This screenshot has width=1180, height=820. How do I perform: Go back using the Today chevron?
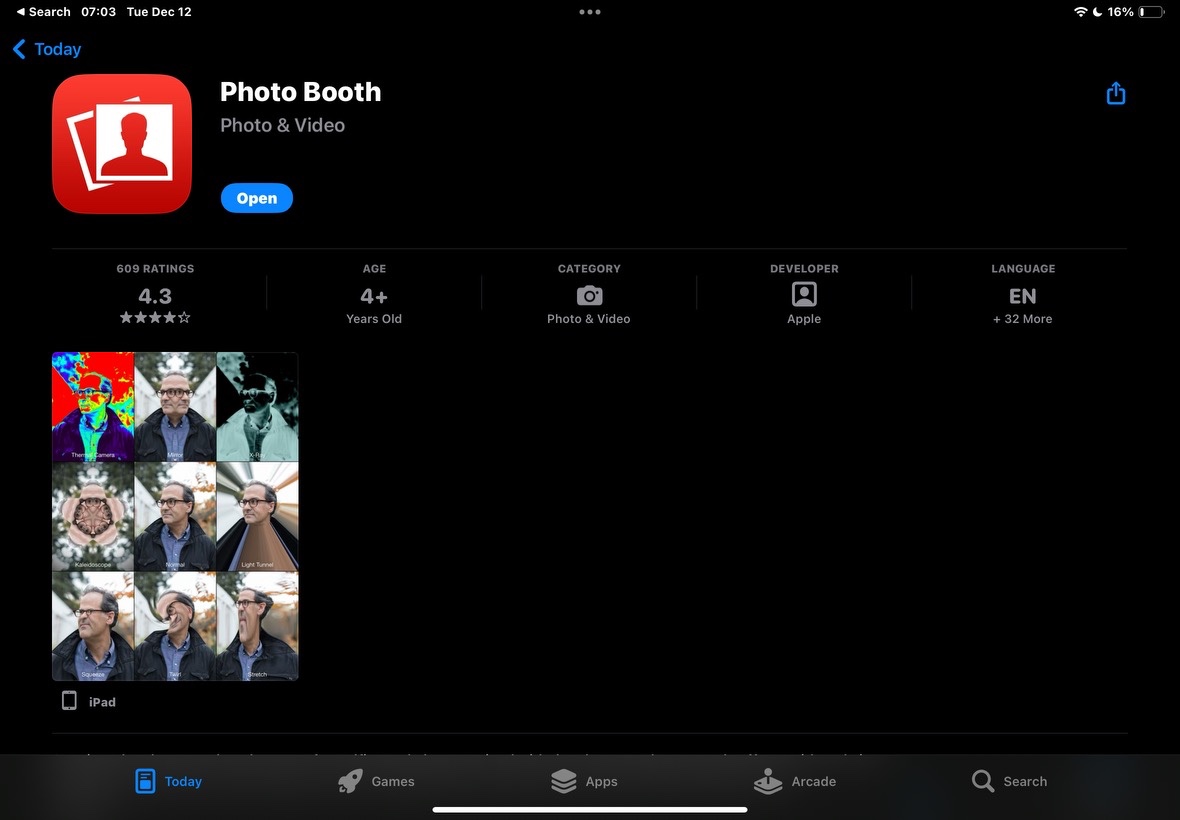click(47, 49)
